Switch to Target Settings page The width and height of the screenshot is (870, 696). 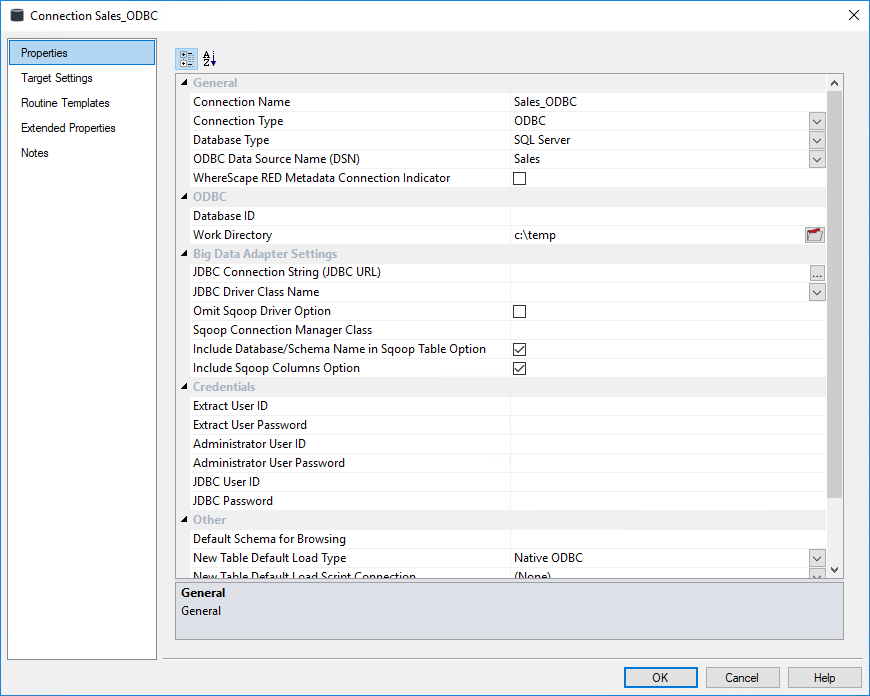click(57, 78)
